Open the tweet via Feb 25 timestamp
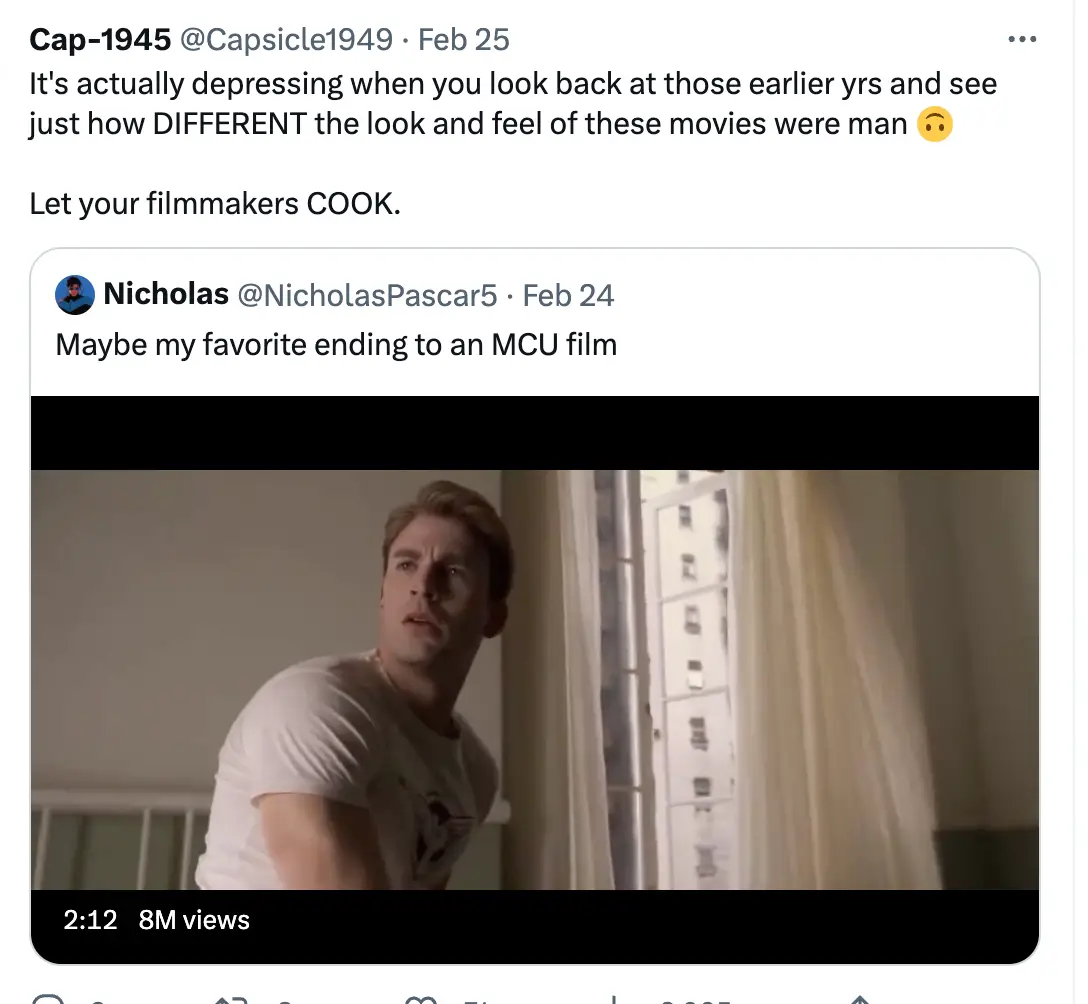The image size is (1088, 1004). (x=464, y=39)
